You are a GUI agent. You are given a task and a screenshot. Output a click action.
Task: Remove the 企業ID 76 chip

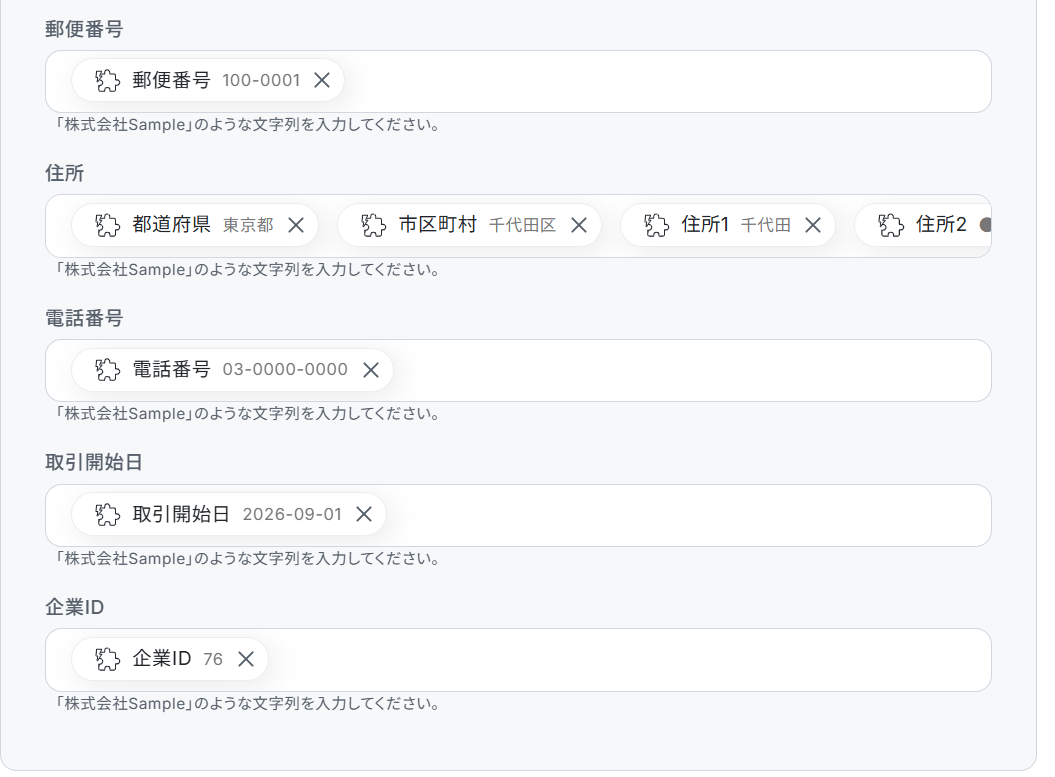click(x=246, y=659)
